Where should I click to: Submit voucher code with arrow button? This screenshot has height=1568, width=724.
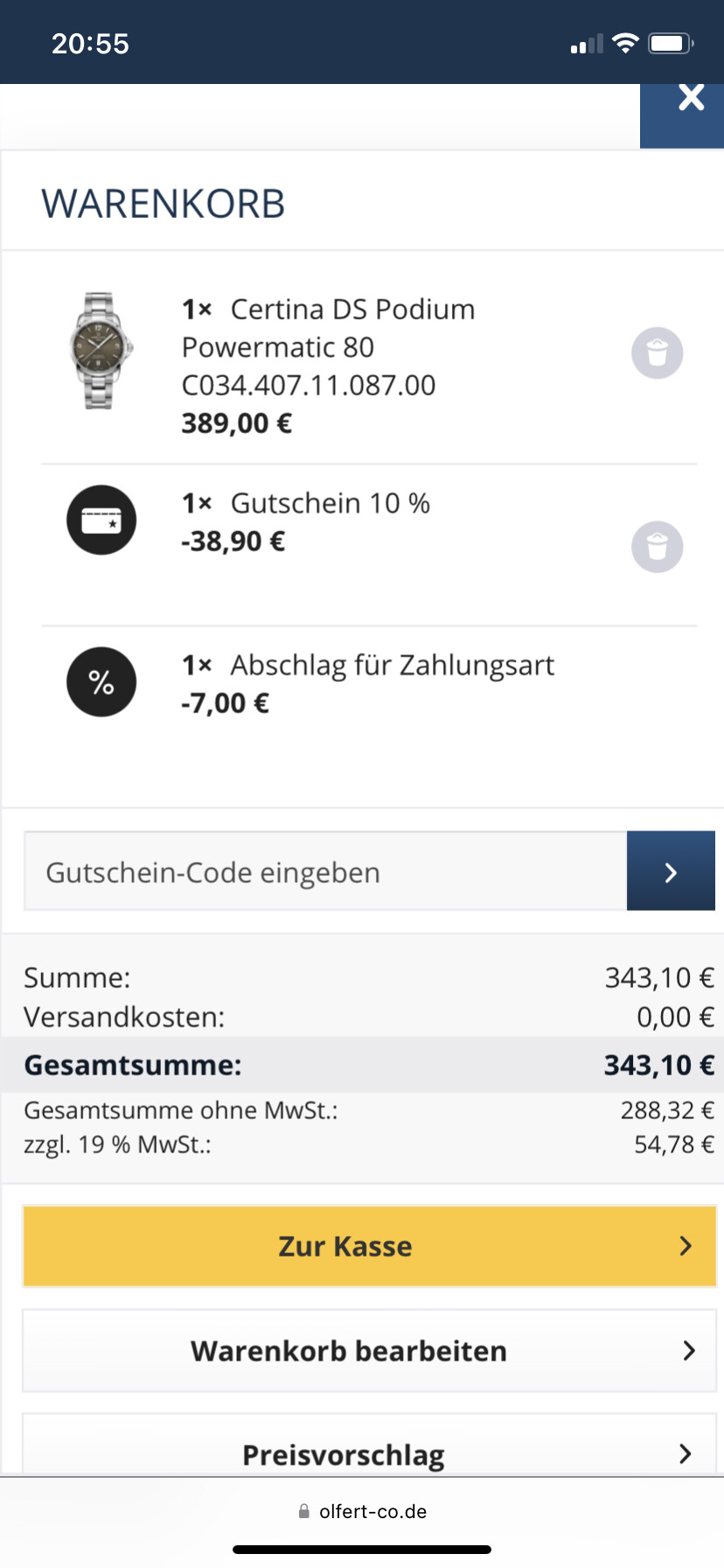[x=671, y=871]
